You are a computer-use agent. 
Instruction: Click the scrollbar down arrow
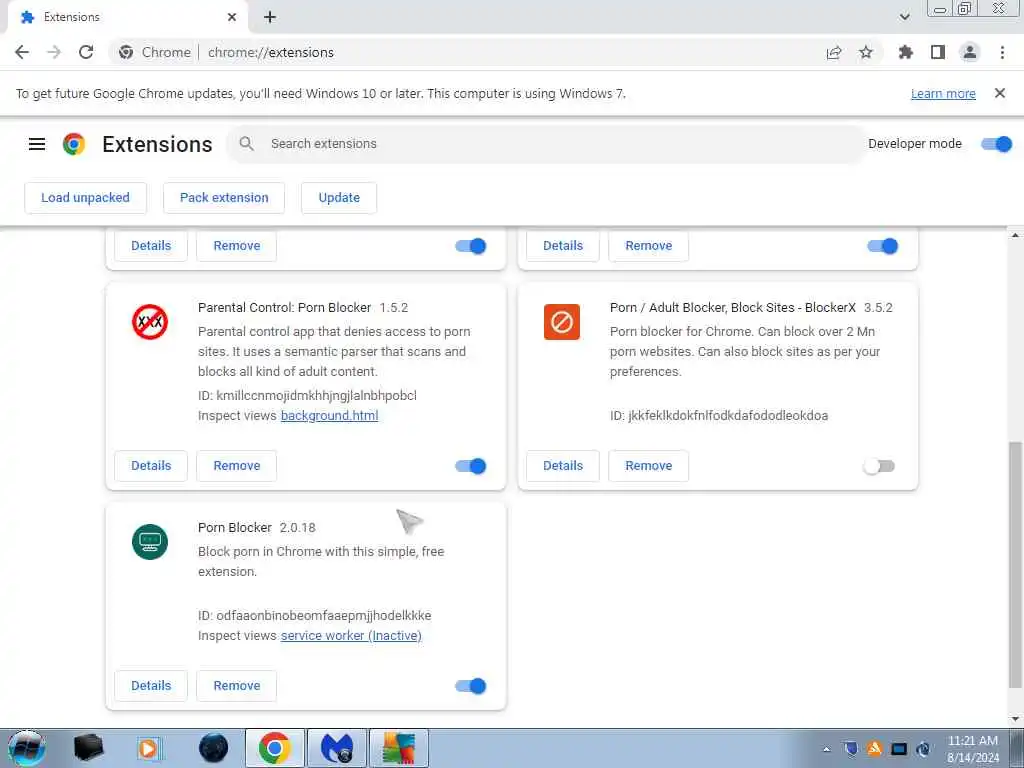click(x=1016, y=719)
